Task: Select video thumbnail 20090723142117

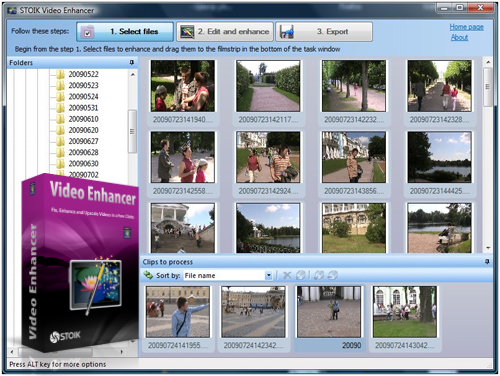Action: 268,86
